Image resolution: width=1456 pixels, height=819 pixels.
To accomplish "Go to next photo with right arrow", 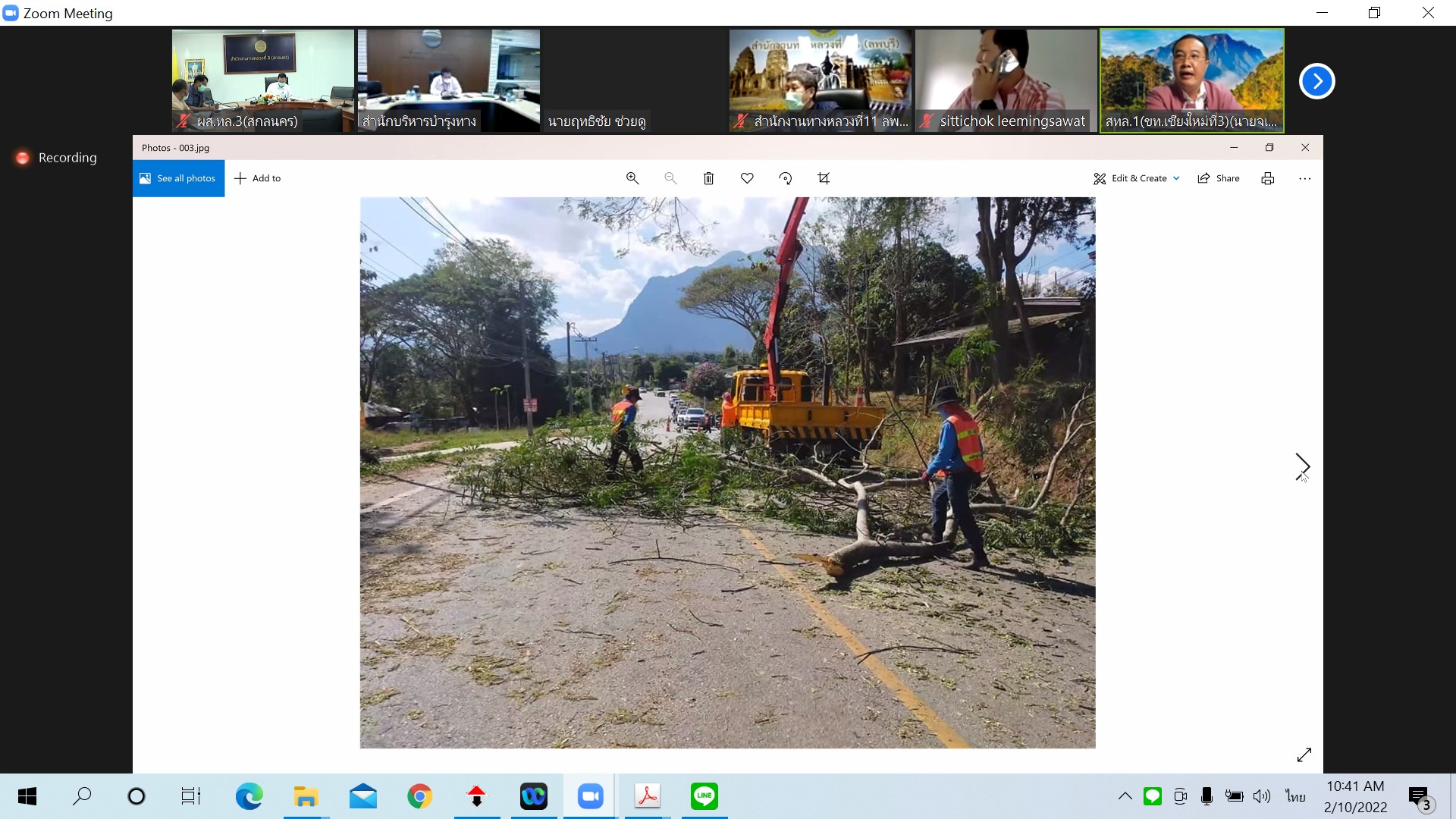I will click(1302, 466).
